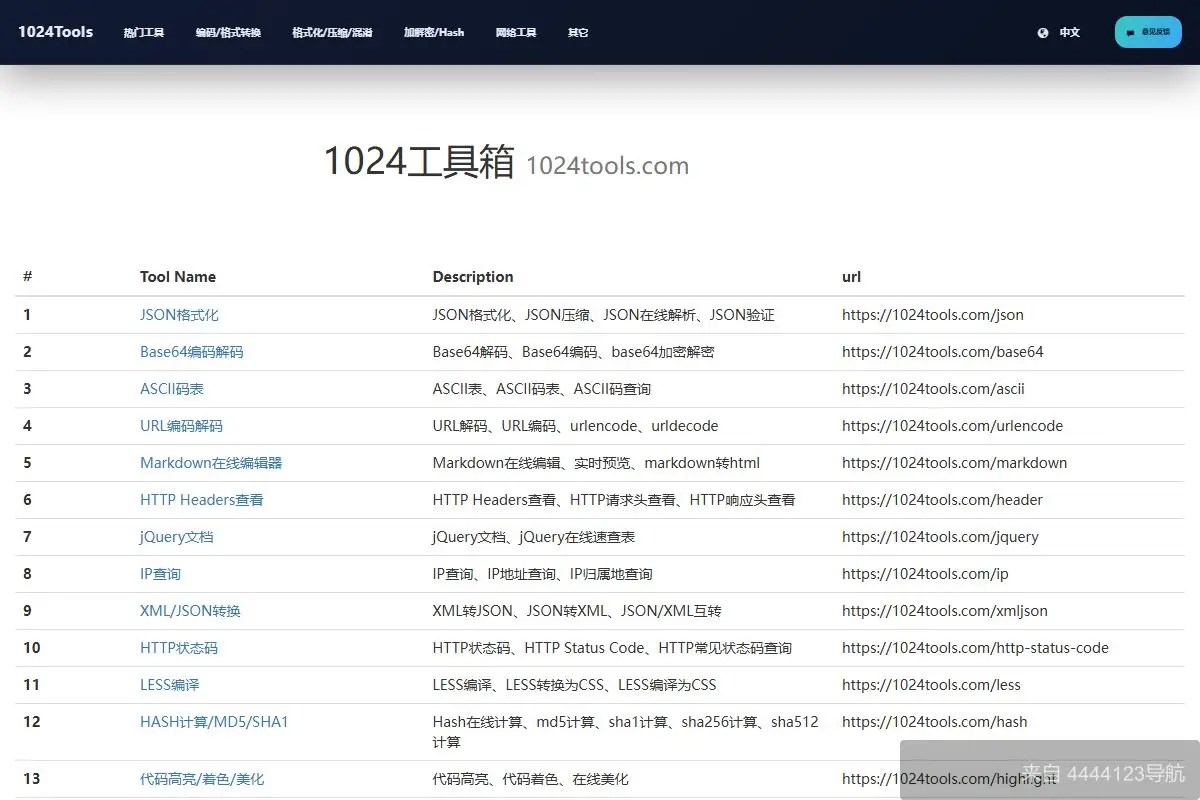Viewport: 1200px width, 800px height.
Task: Open the HASH计算/MD5/SHA1 tool
Action: click(x=212, y=721)
